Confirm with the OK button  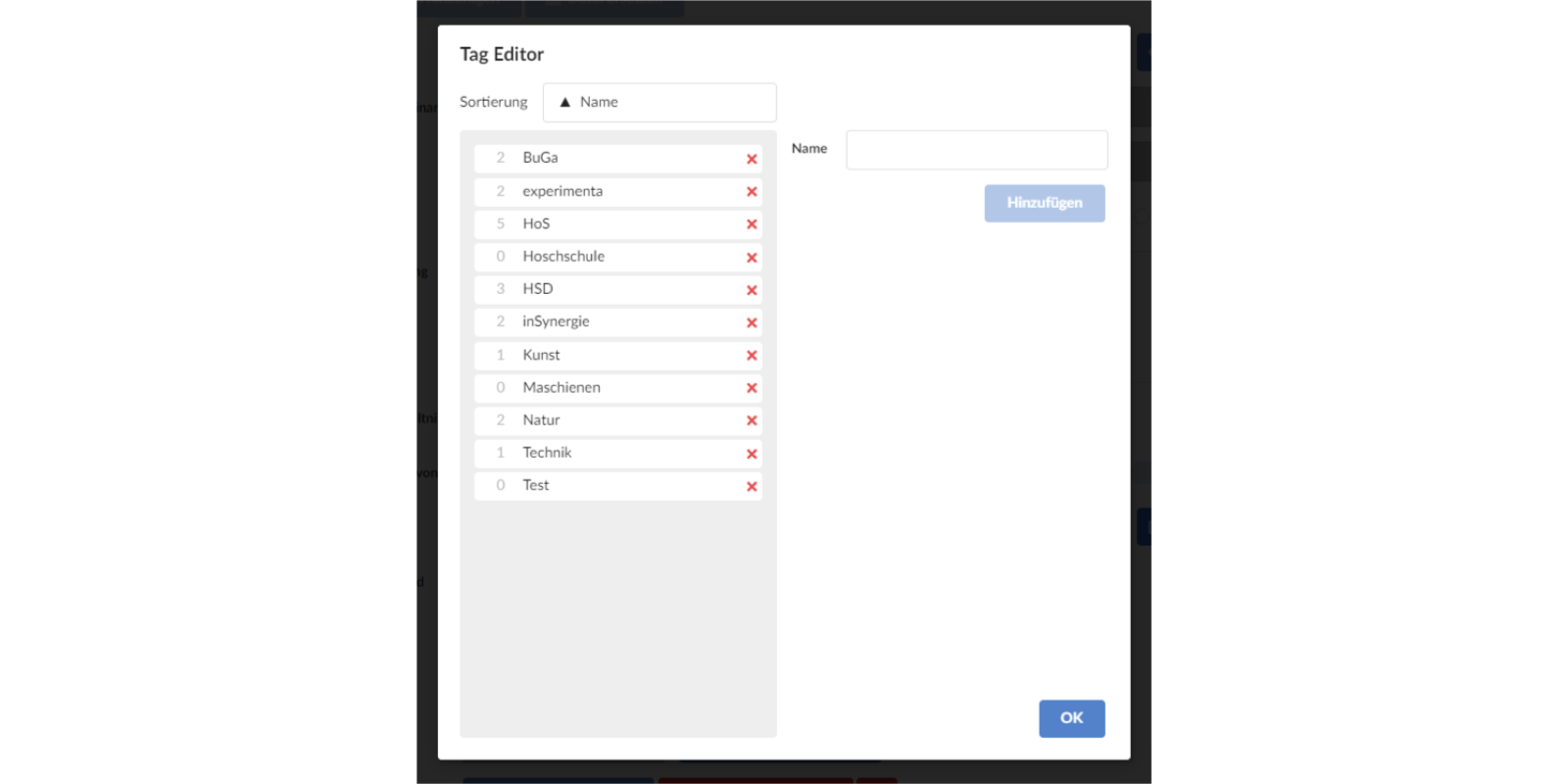click(x=1071, y=718)
